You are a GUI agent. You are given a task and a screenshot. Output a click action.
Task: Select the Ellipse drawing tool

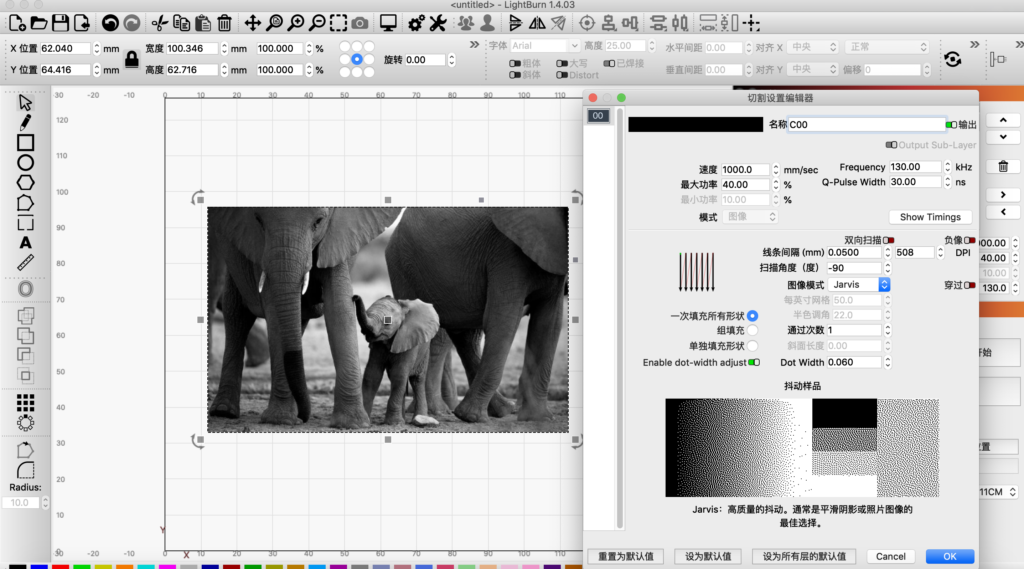pyautogui.click(x=26, y=163)
